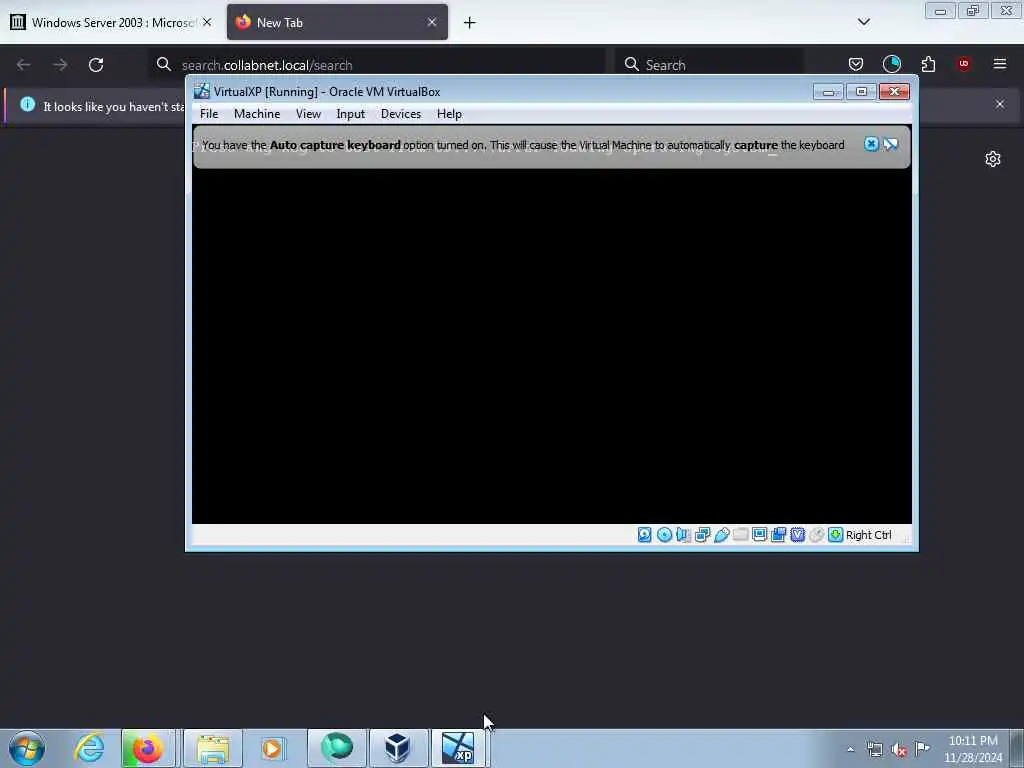Click the optical drive icon in VirtualBox status bar

[664, 535]
